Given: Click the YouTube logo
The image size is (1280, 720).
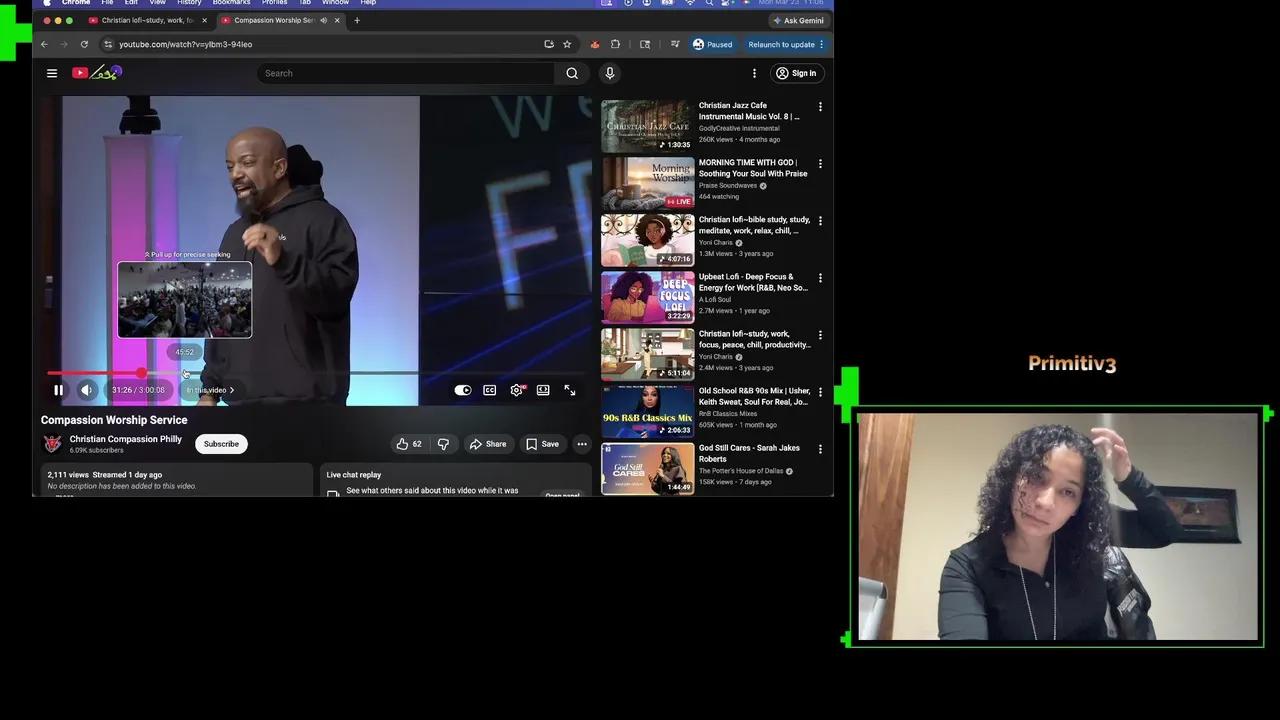Looking at the screenshot, I should tap(80, 72).
